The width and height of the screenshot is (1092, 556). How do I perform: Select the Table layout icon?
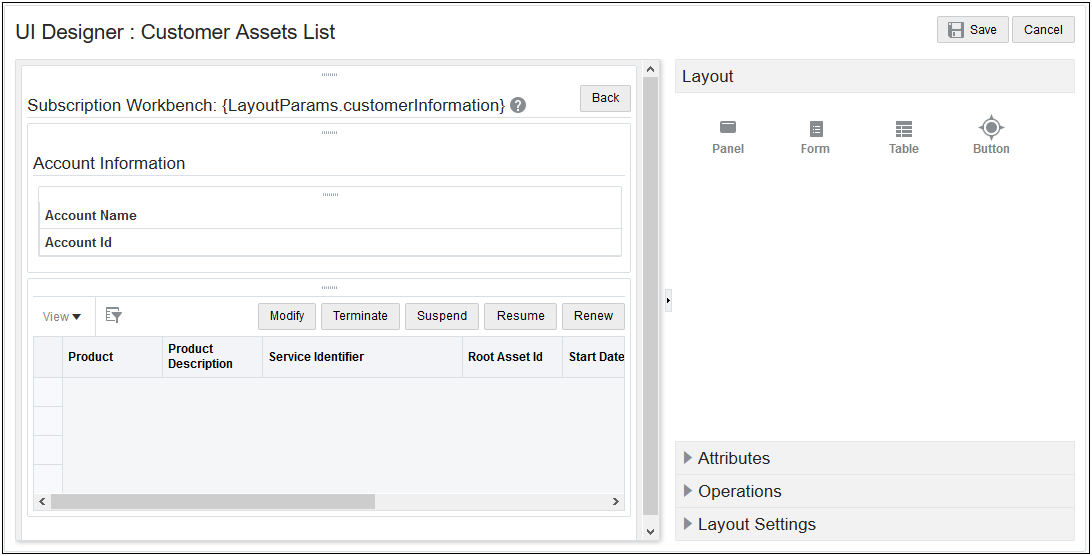tap(904, 129)
